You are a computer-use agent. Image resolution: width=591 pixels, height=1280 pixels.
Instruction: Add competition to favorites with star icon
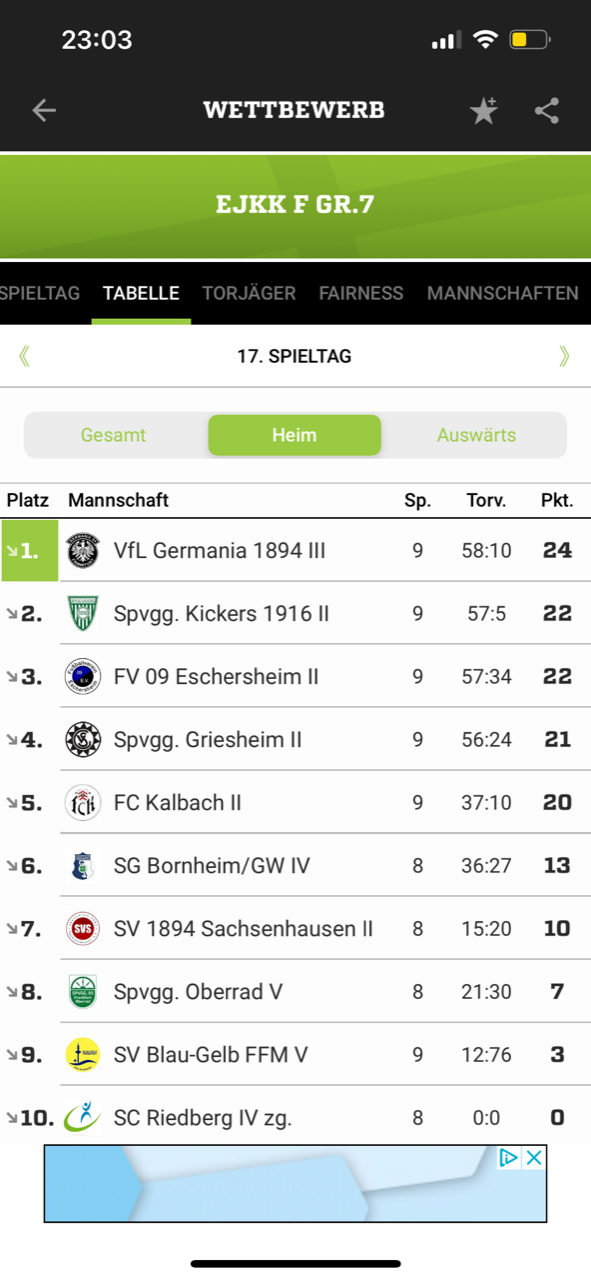484,110
